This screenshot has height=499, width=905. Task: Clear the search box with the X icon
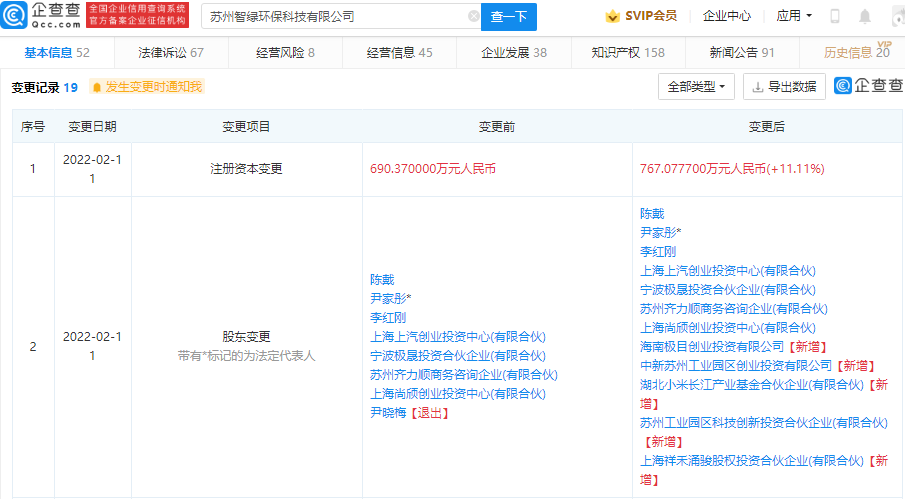(x=473, y=16)
